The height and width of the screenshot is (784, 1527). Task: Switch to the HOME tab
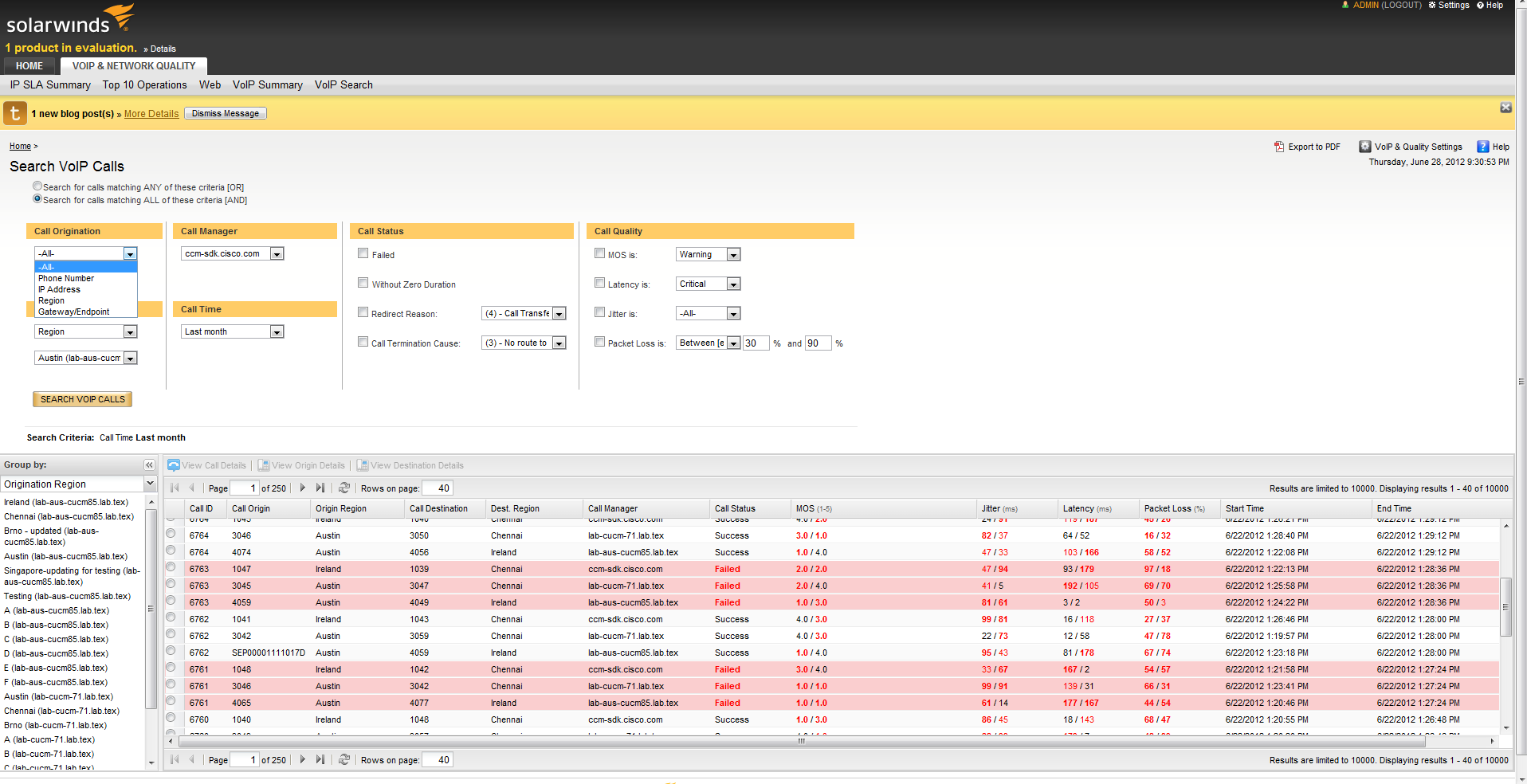29,66
